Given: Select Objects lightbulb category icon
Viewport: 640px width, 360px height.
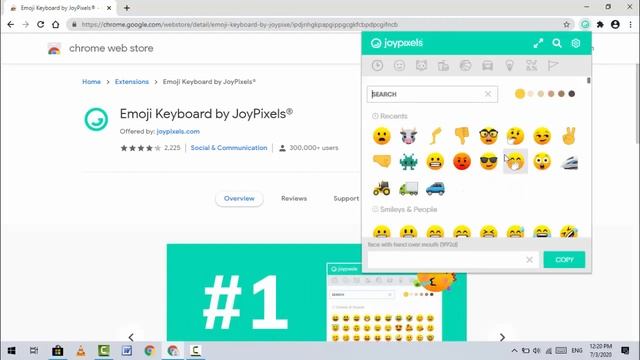Looking at the screenshot, I should coord(509,65).
